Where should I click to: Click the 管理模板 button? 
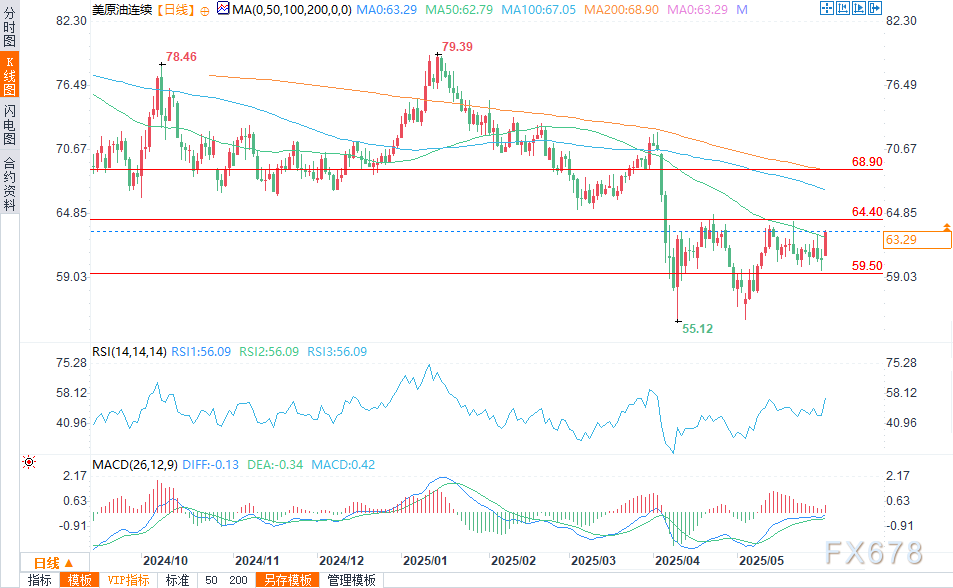coord(352,580)
